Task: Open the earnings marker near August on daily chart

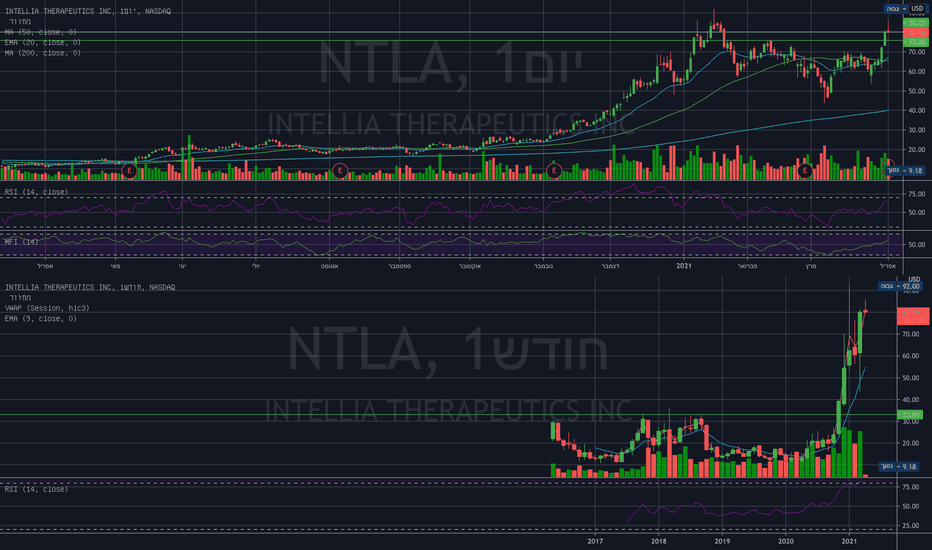Action: pos(340,171)
